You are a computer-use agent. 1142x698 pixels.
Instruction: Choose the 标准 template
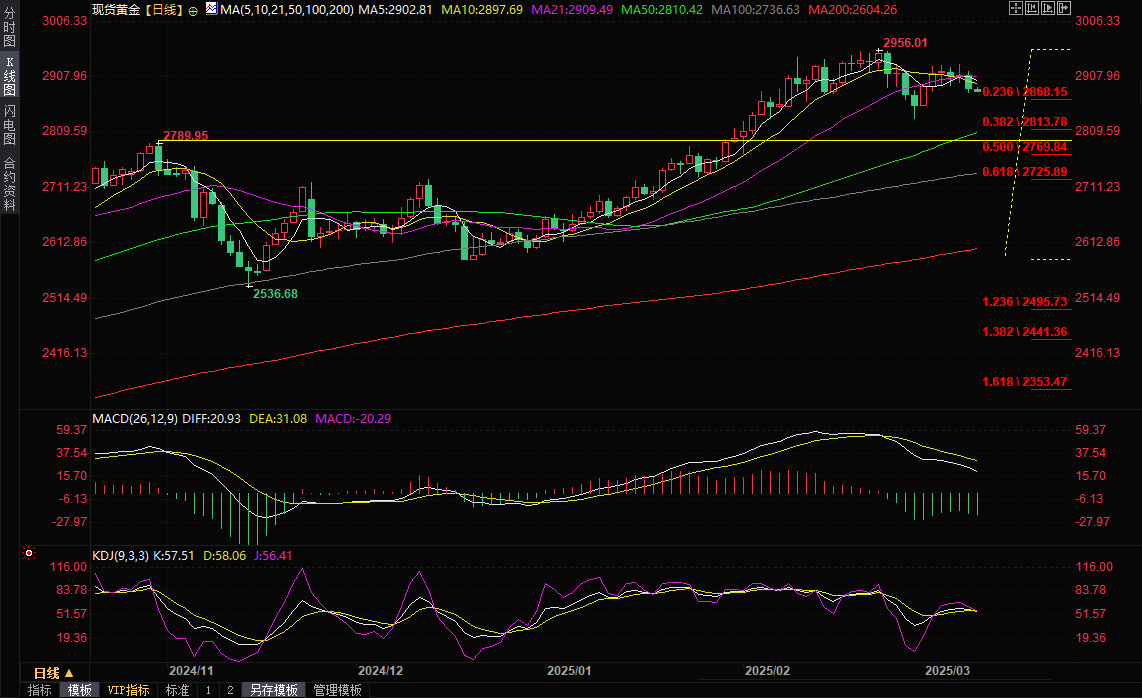(177, 690)
